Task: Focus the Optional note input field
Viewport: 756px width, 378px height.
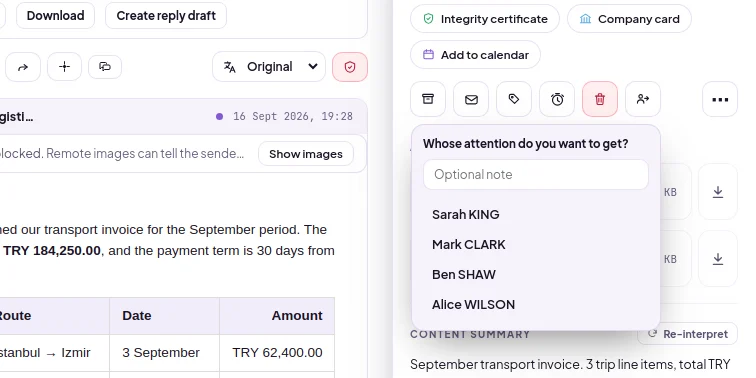Action: point(536,175)
